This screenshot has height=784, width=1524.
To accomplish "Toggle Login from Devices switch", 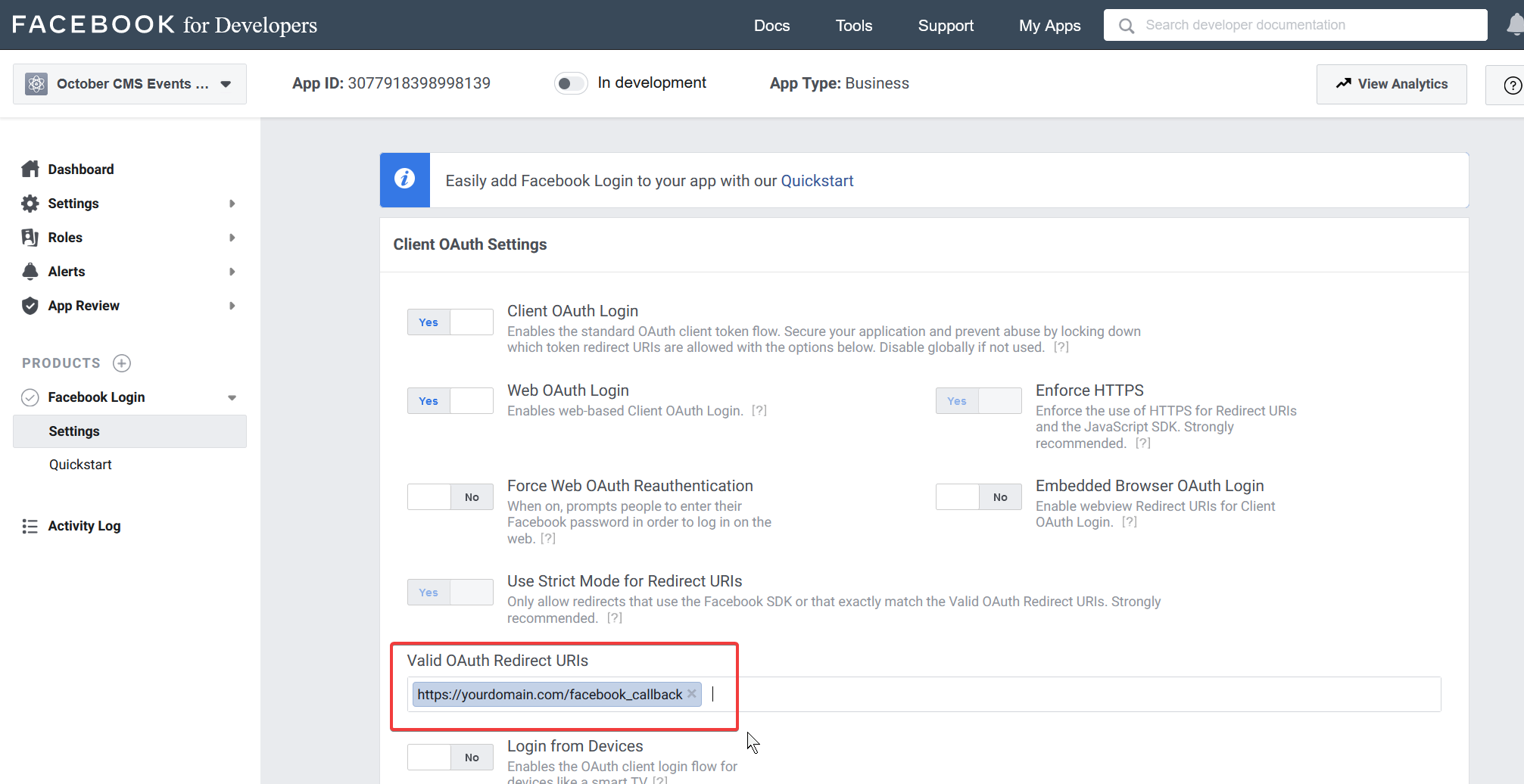I will 450,757.
